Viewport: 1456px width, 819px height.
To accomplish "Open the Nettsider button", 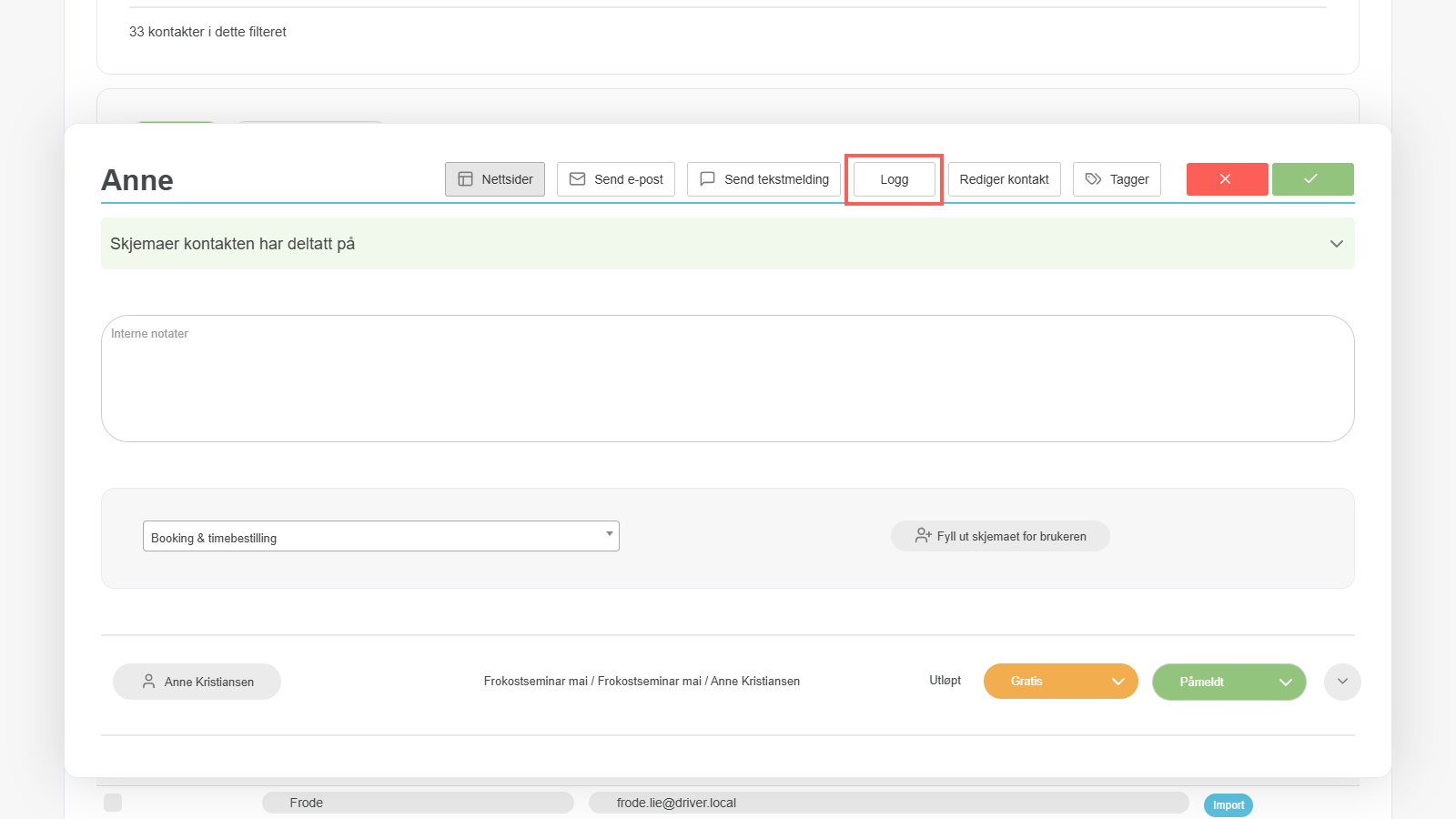I will pos(495,179).
